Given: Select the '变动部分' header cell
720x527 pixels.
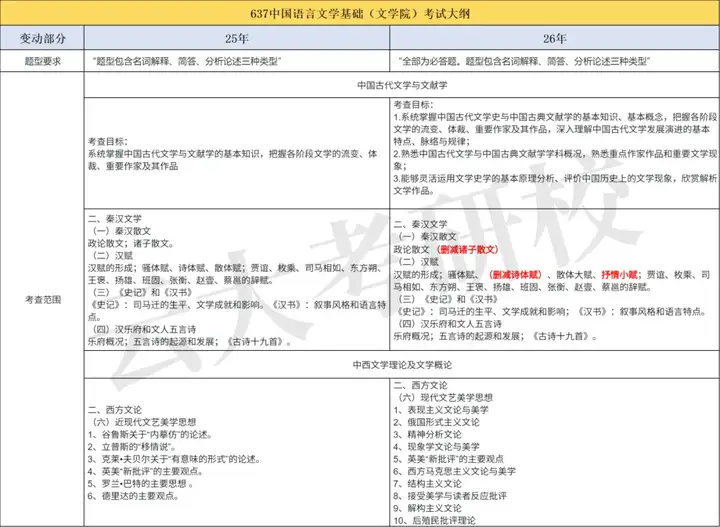Looking at the screenshot, I should coord(42,39).
